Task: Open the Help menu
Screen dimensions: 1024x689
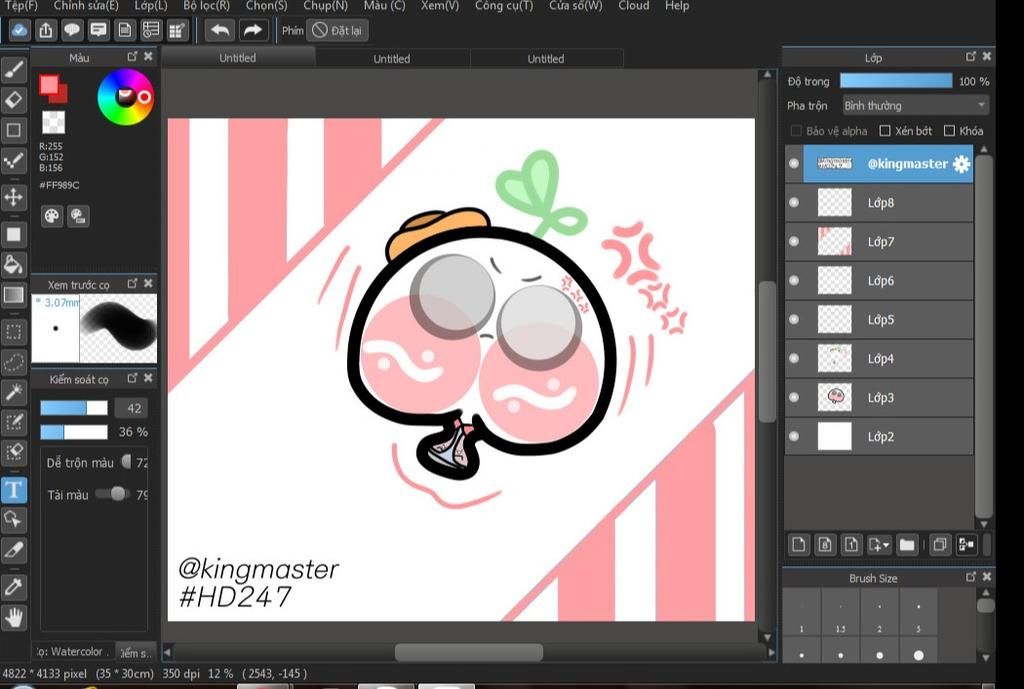Action: (x=677, y=6)
